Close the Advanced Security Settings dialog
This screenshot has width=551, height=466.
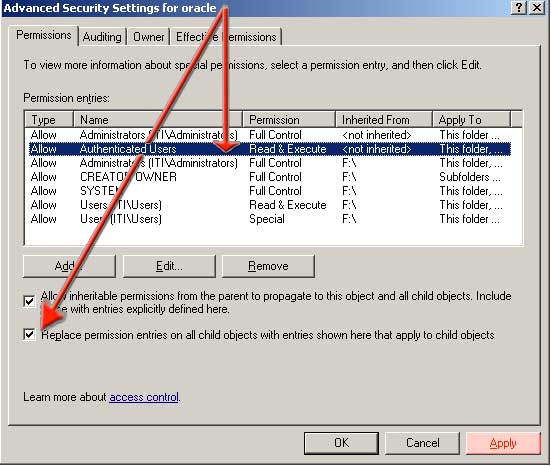[537, 7]
